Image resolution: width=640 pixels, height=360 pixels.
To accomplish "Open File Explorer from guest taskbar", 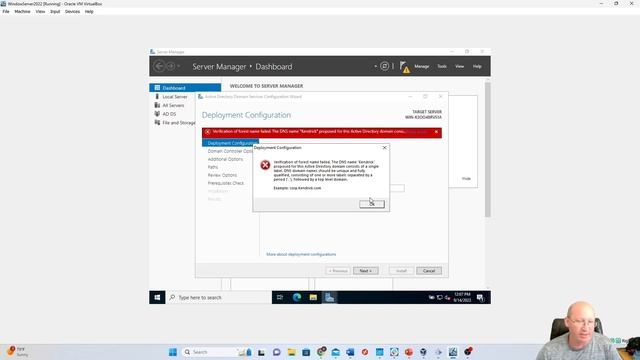I will (x=313, y=297).
